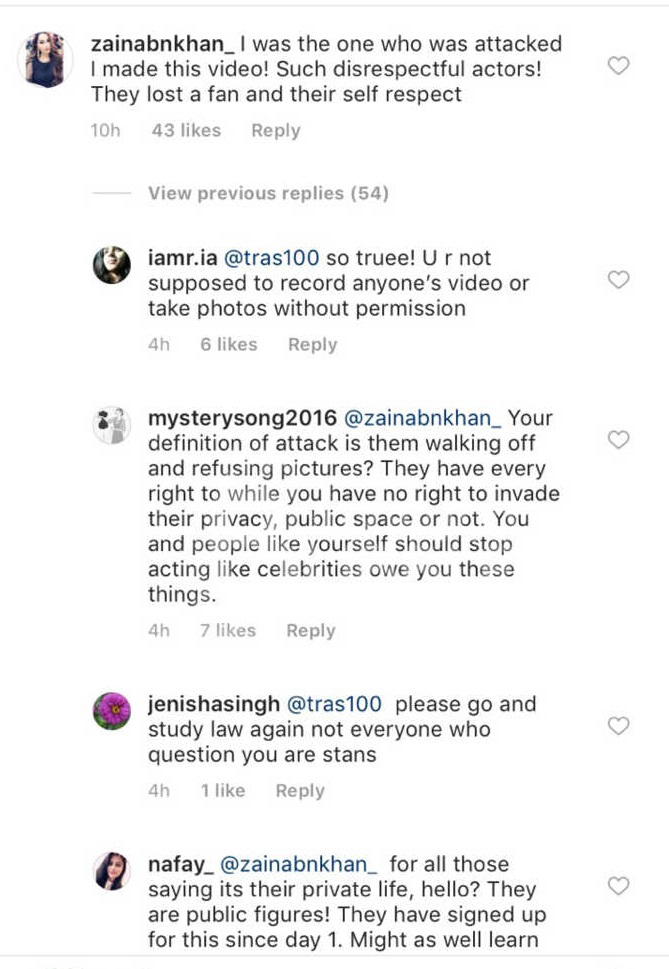Open iamr.ia's avatar
Screen dimensions: 669x969
111,264
